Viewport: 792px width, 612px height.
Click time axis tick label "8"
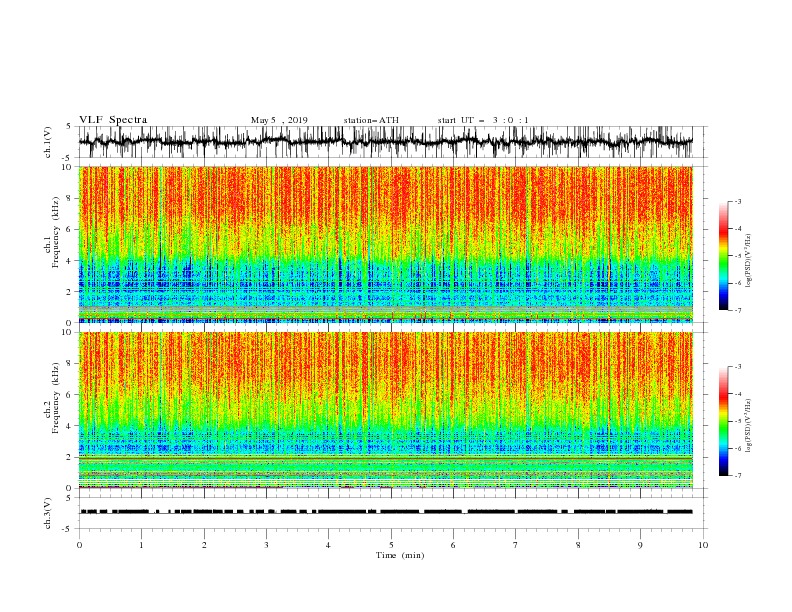coord(578,545)
